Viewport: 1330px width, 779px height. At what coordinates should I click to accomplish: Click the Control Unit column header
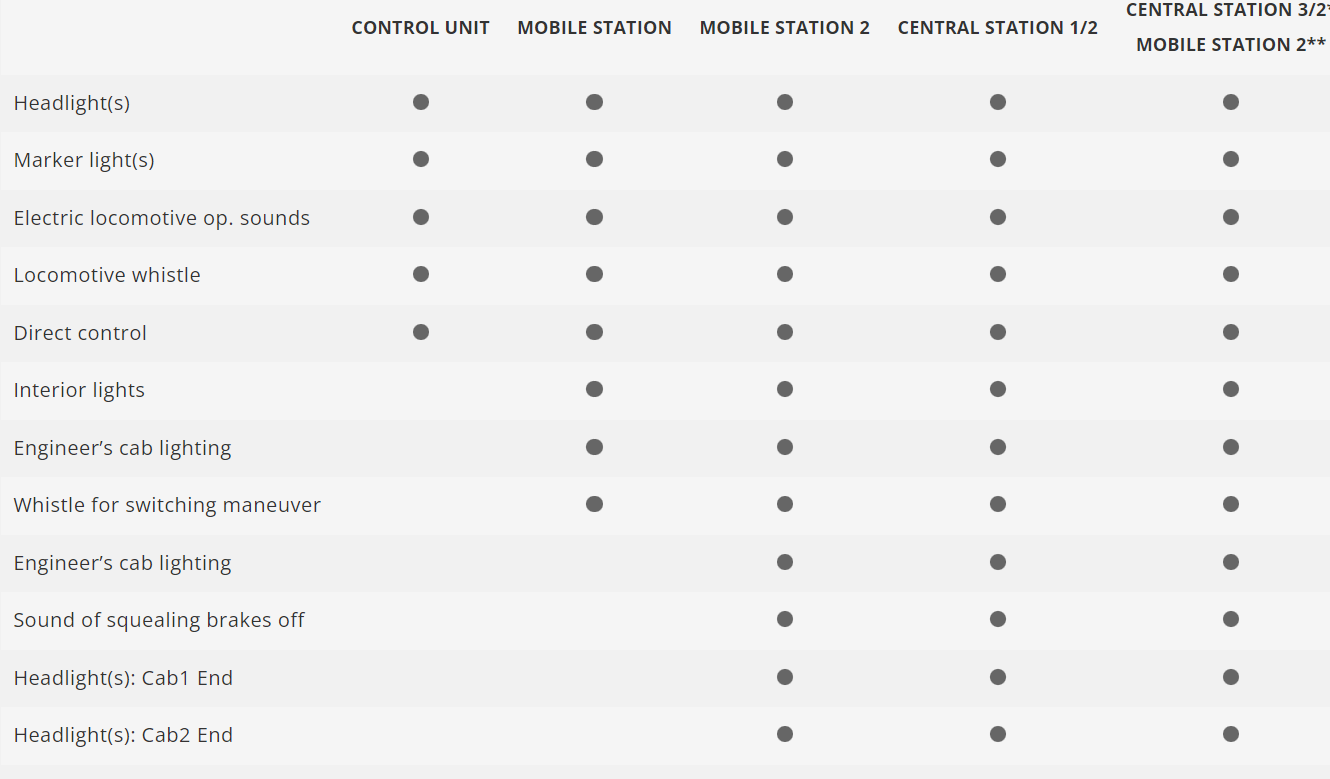(x=421, y=28)
